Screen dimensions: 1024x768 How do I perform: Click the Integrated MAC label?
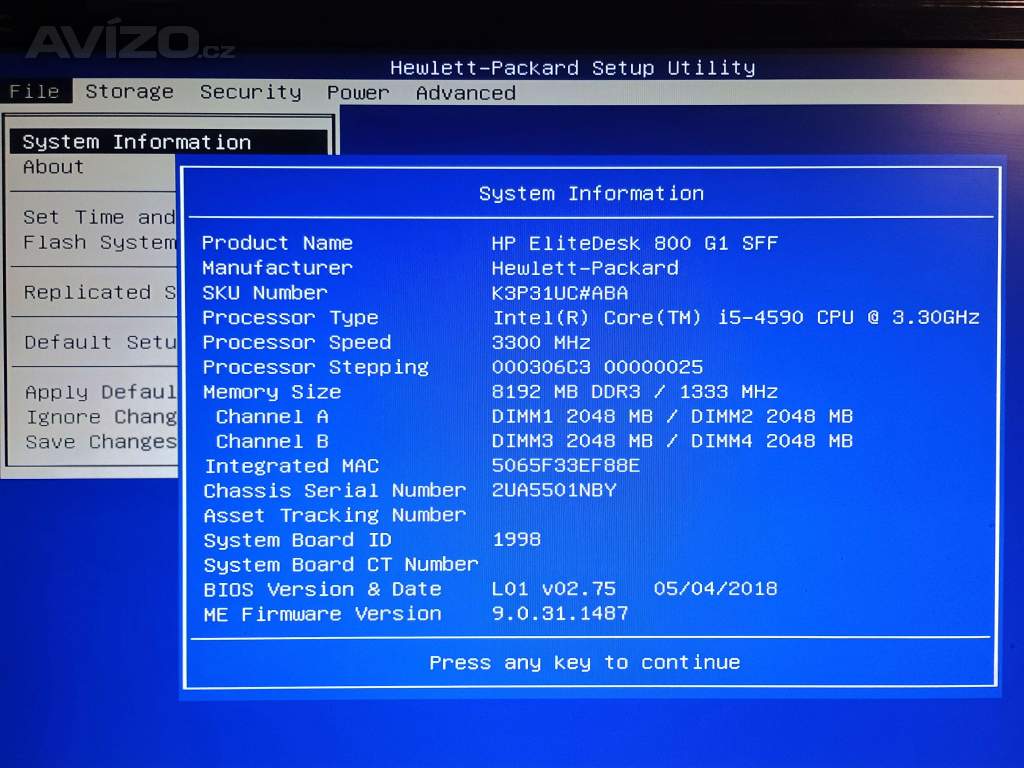[291, 466]
